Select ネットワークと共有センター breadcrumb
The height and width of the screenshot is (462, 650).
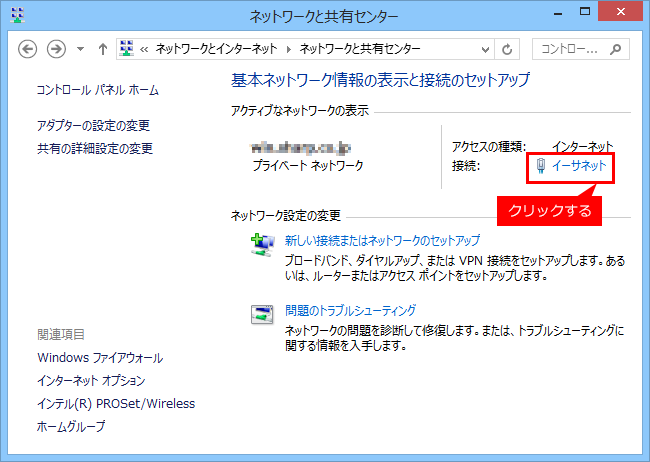tap(360, 49)
